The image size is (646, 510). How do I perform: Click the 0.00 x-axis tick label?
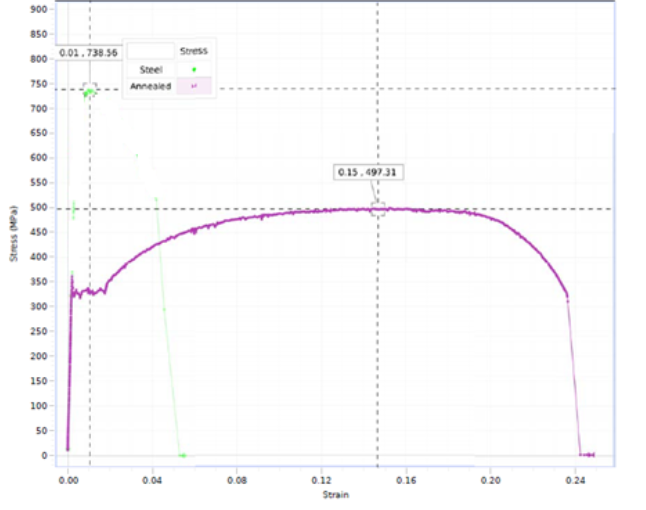(68, 480)
